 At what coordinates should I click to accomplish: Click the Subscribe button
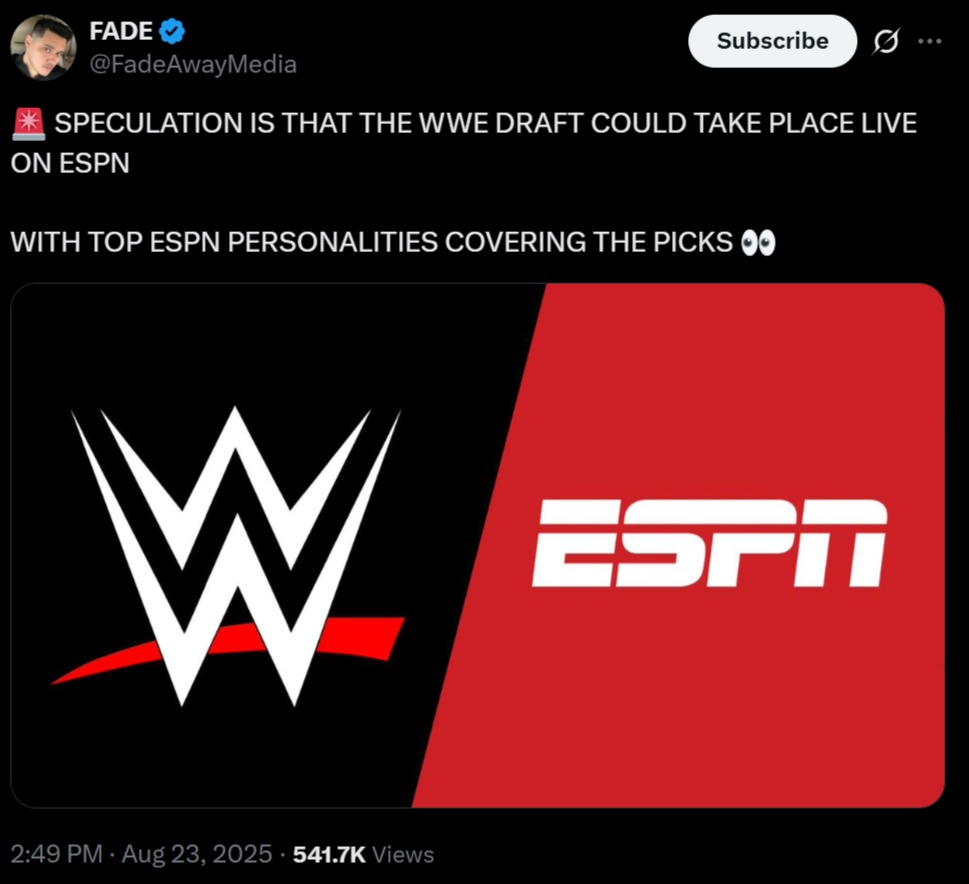[772, 41]
